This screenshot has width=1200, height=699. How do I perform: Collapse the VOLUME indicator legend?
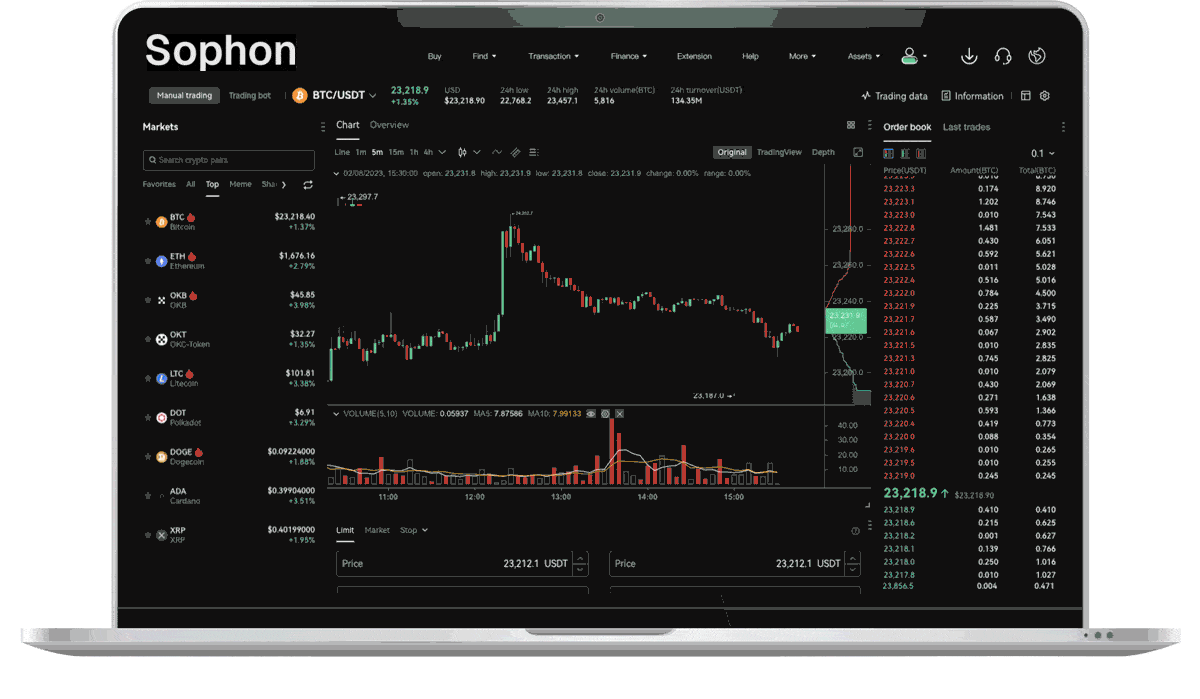[335, 413]
